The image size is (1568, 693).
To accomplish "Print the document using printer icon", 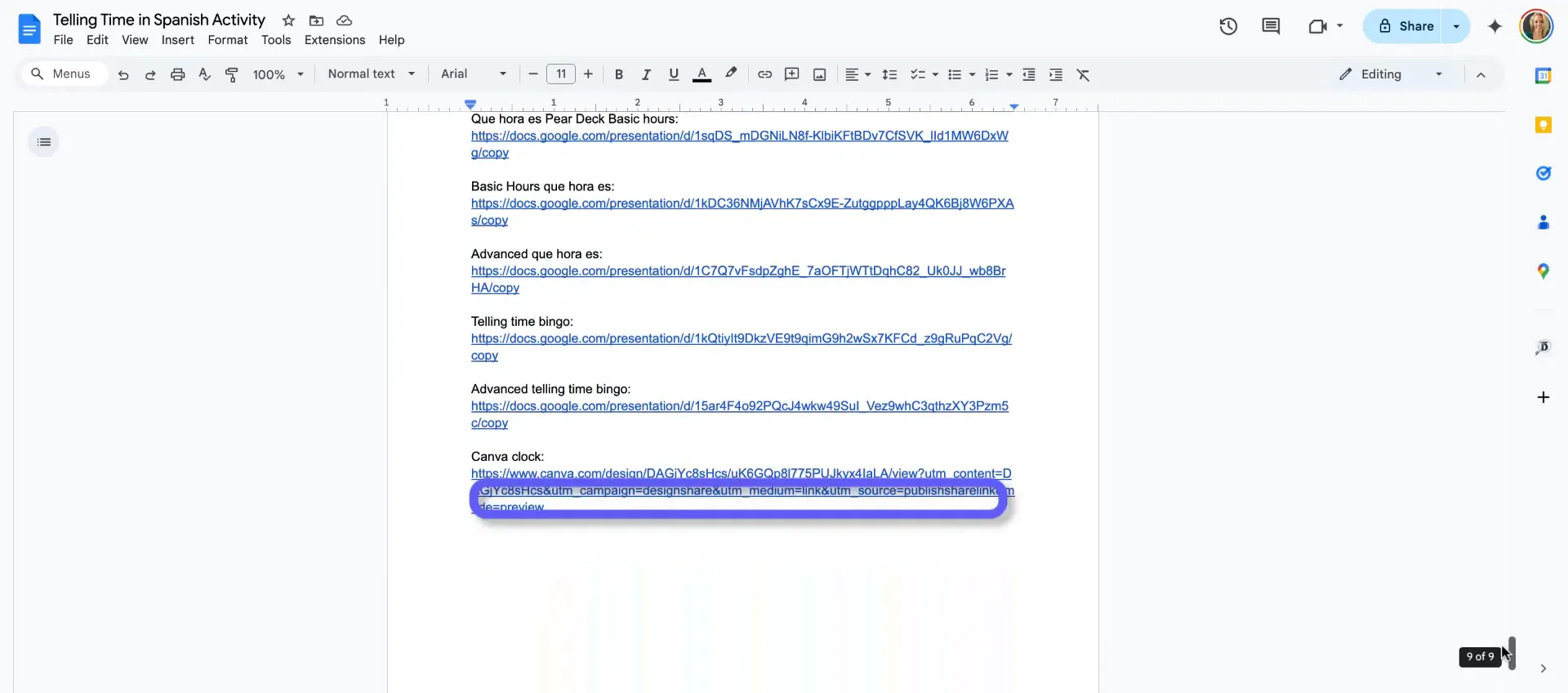I will coord(177,74).
